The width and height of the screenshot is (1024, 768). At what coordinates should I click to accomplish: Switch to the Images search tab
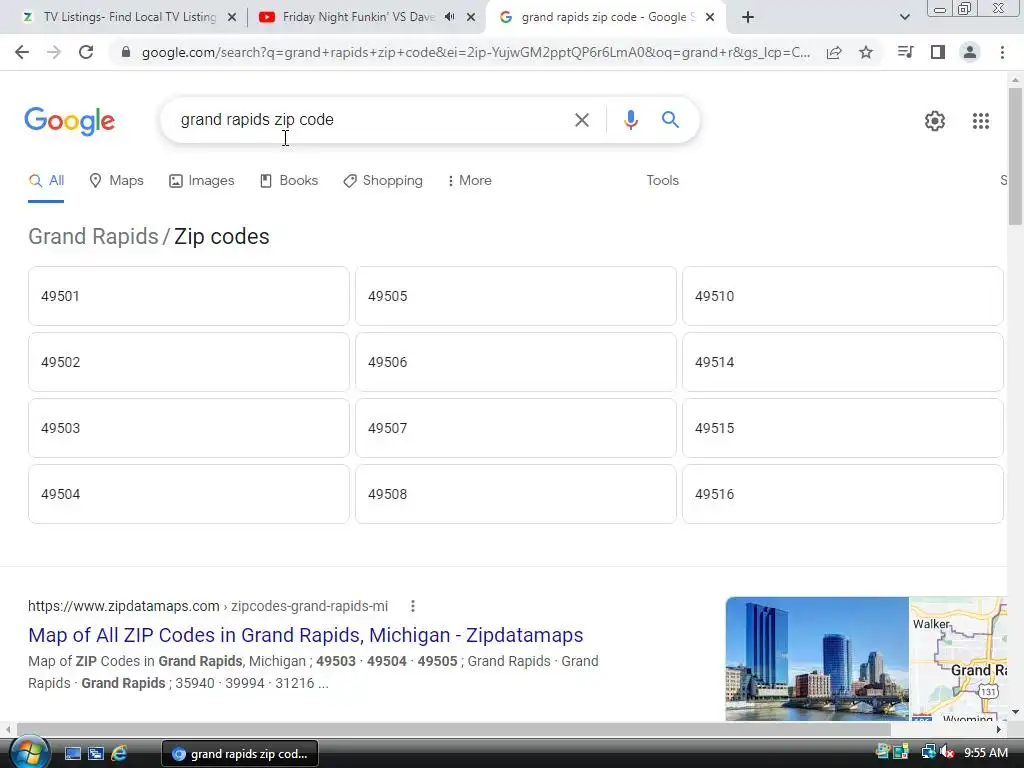[x=201, y=180]
